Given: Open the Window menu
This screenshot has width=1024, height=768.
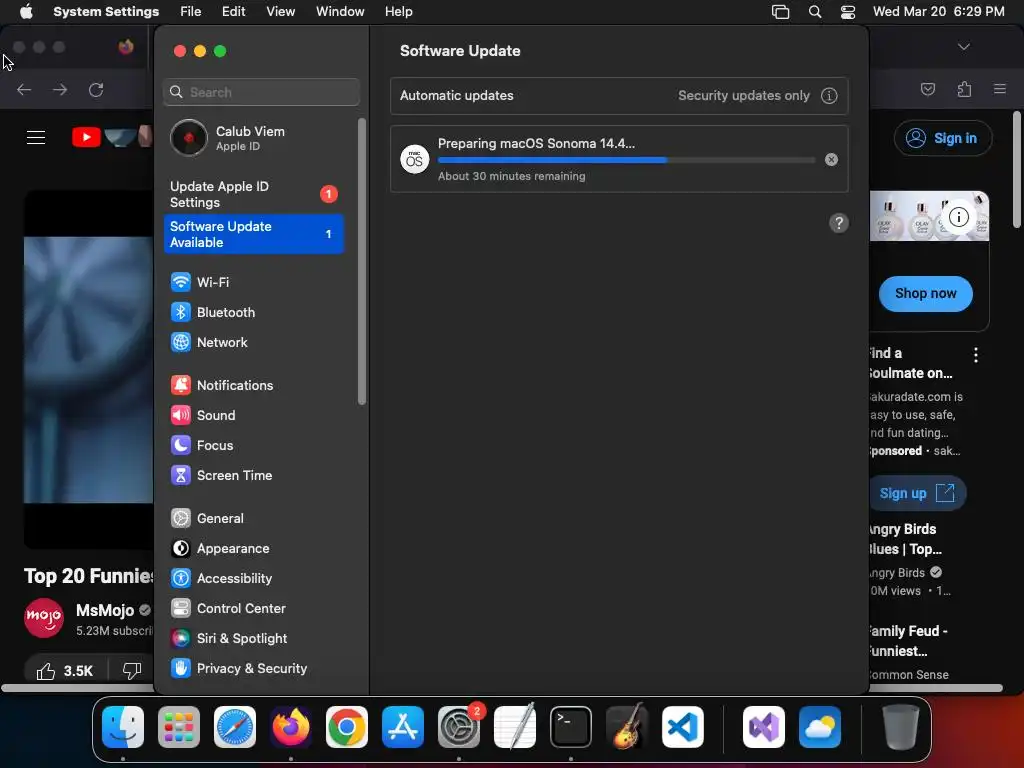Looking at the screenshot, I should click(x=340, y=12).
